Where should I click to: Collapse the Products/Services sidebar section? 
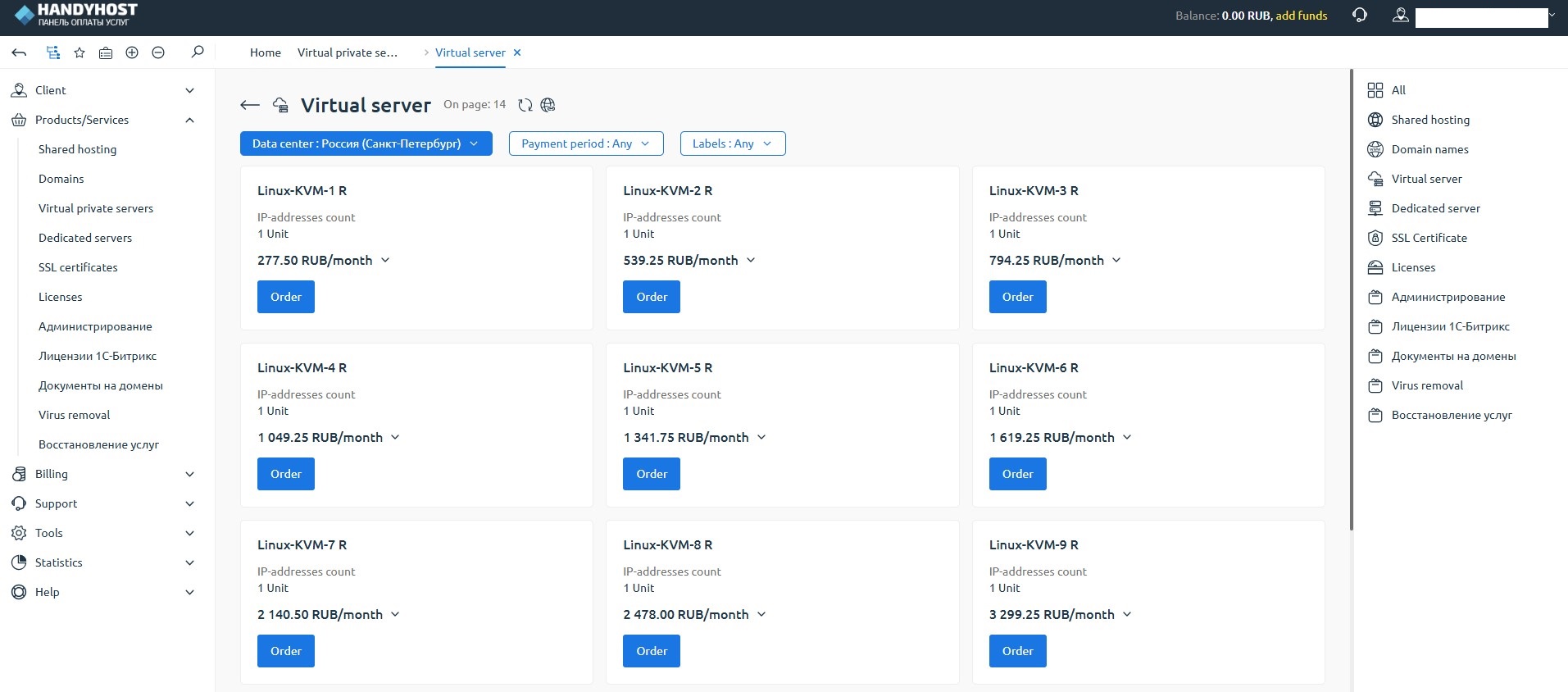point(189,120)
